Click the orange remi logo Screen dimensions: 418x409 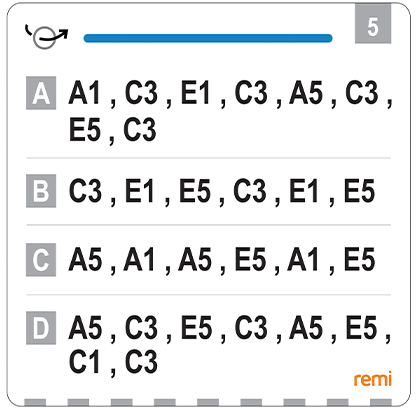pos(373,379)
